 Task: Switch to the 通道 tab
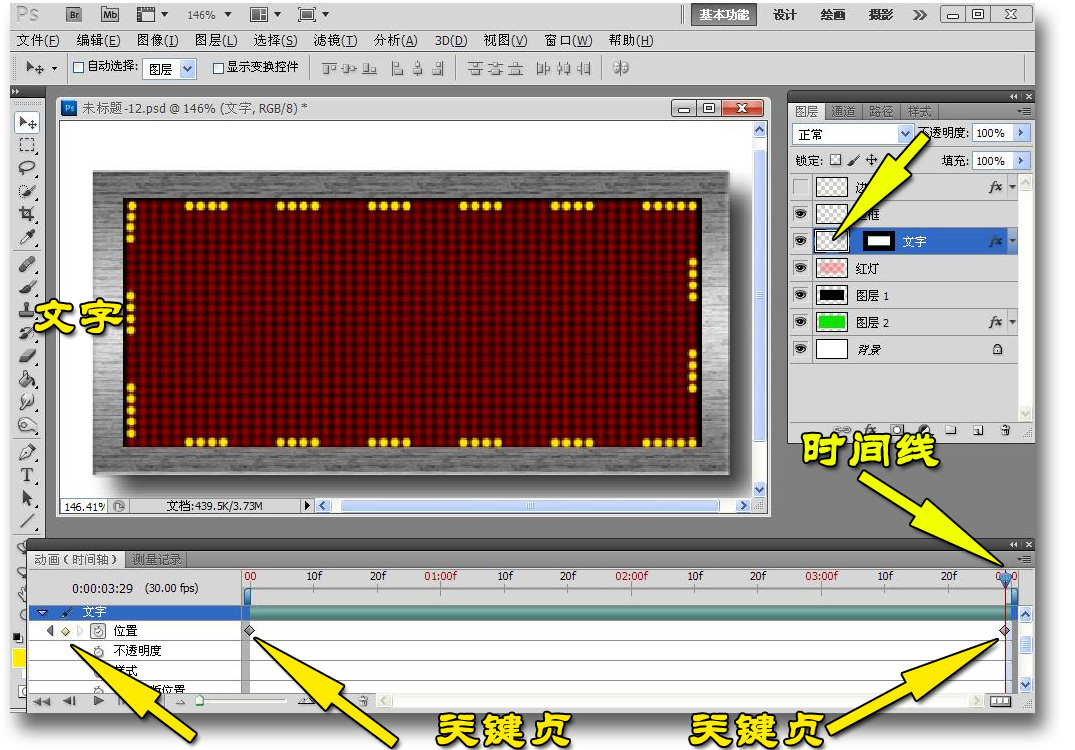pyautogui.click(x=843, y=111)
